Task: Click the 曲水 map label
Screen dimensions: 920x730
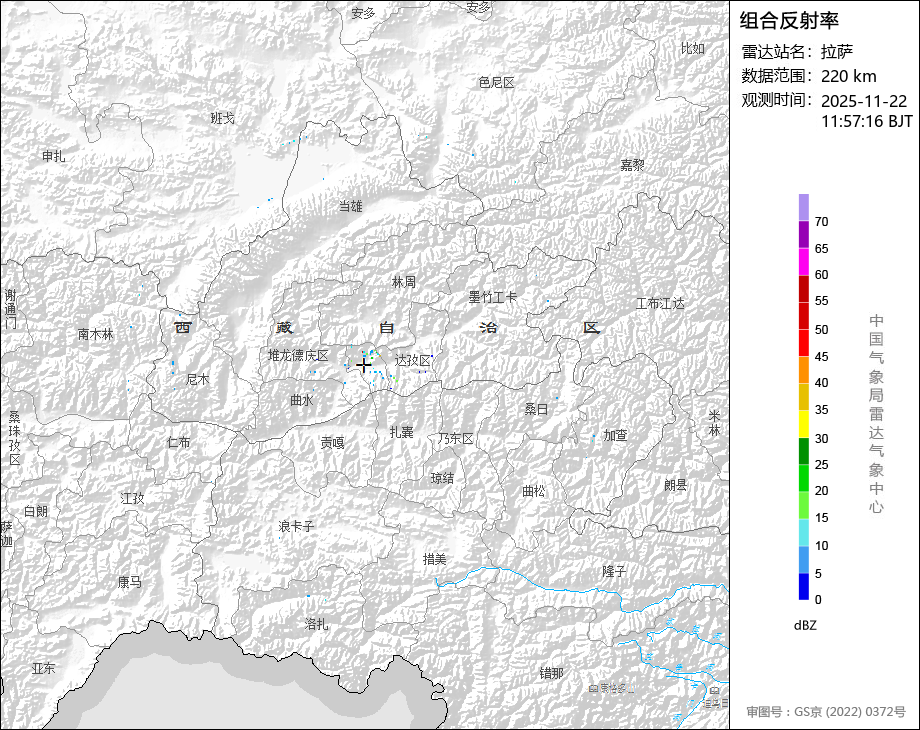Action: (302, 400)
